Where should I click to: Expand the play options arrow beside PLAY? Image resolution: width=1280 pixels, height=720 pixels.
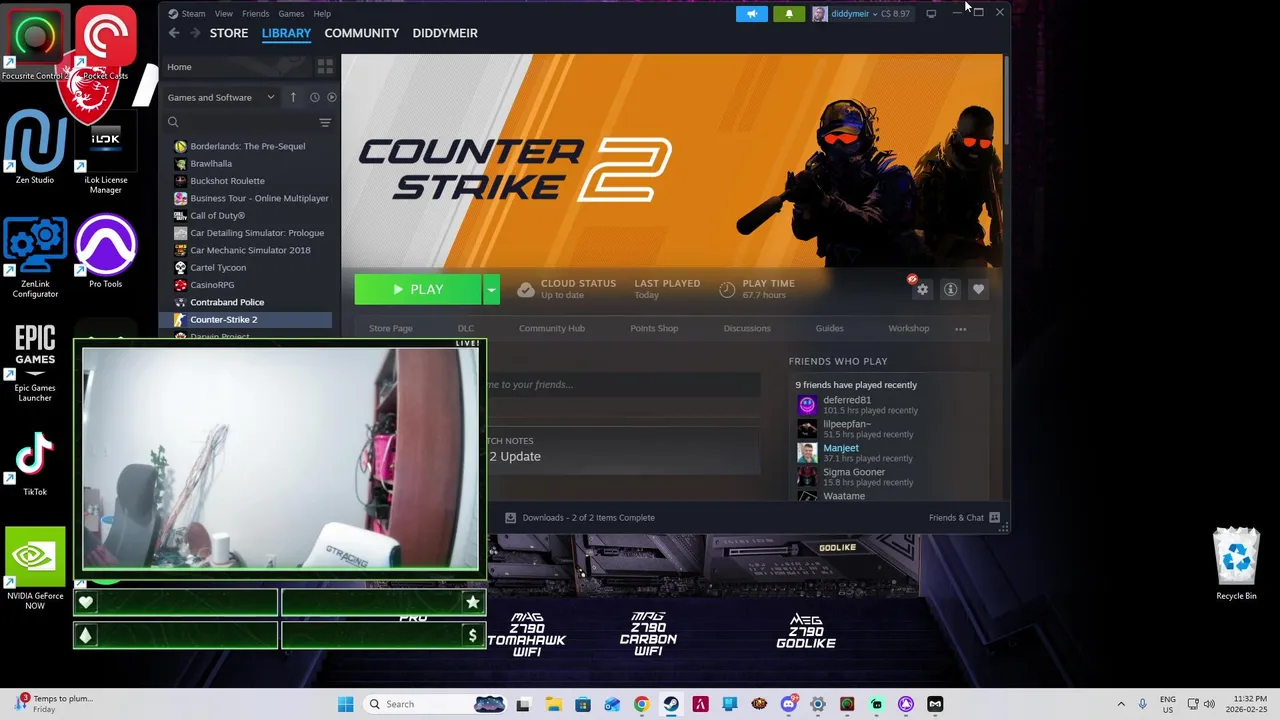(491, 289)
